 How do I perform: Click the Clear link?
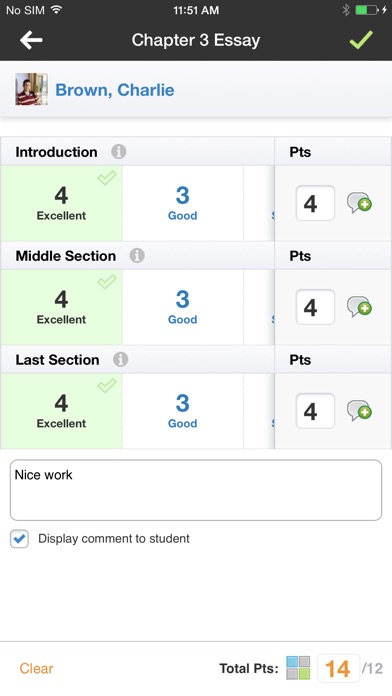click(x=36, y=668)
